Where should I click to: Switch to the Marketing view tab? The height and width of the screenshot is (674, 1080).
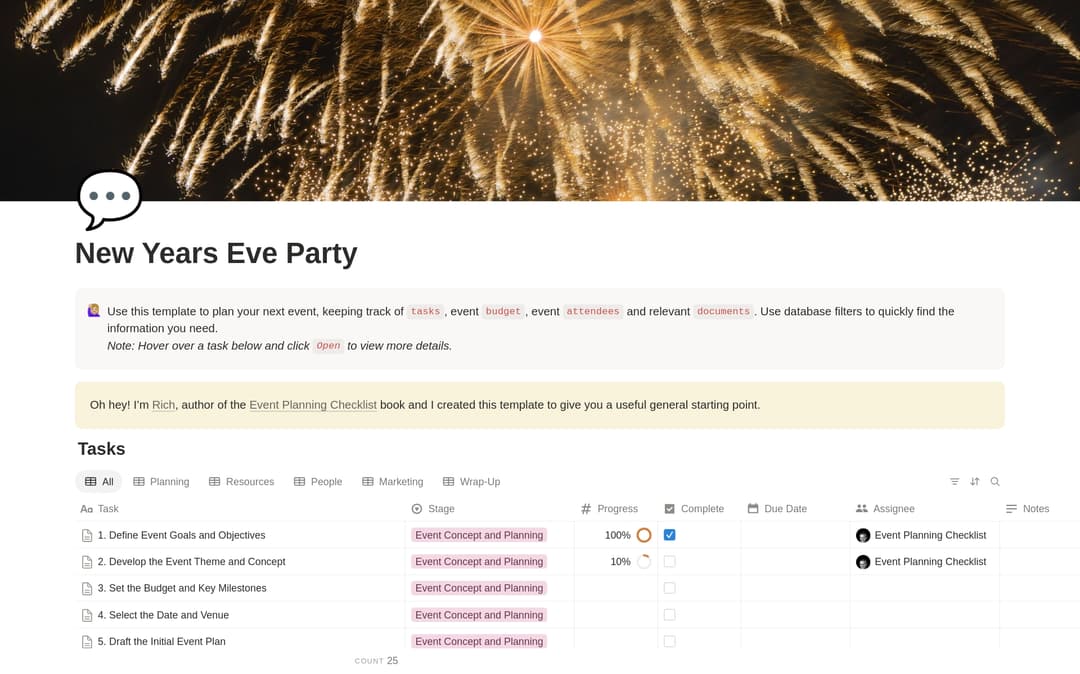(393, 482)
